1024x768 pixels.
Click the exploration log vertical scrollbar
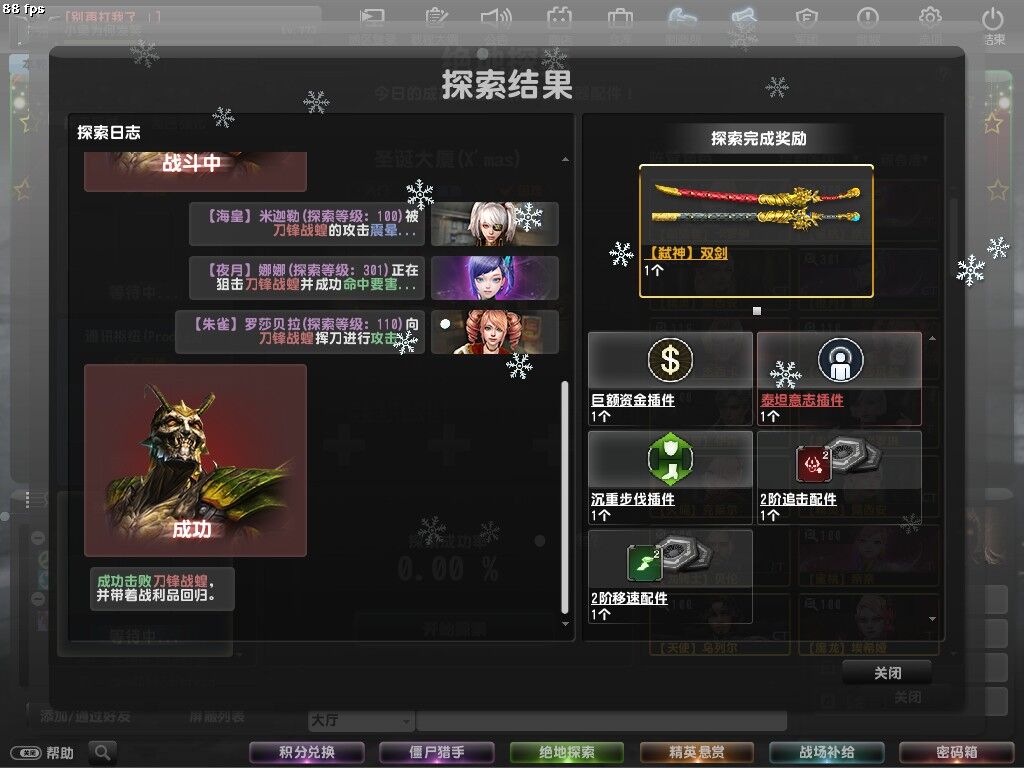566,497
